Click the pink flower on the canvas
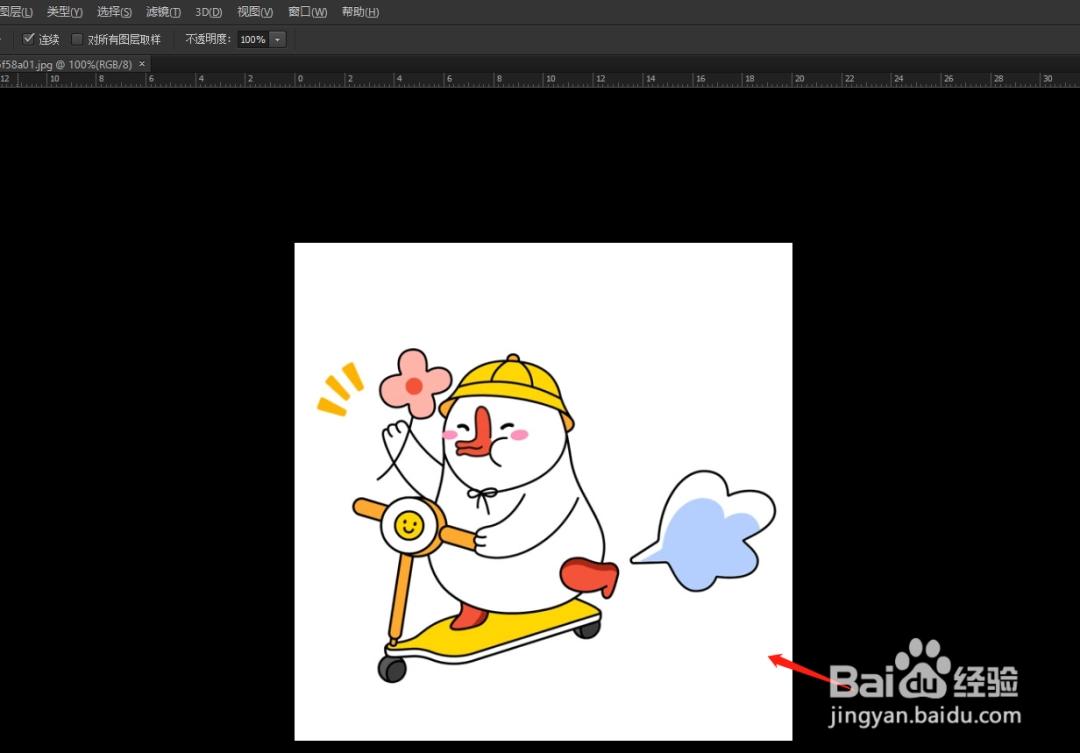 click(x=415, y=384)
